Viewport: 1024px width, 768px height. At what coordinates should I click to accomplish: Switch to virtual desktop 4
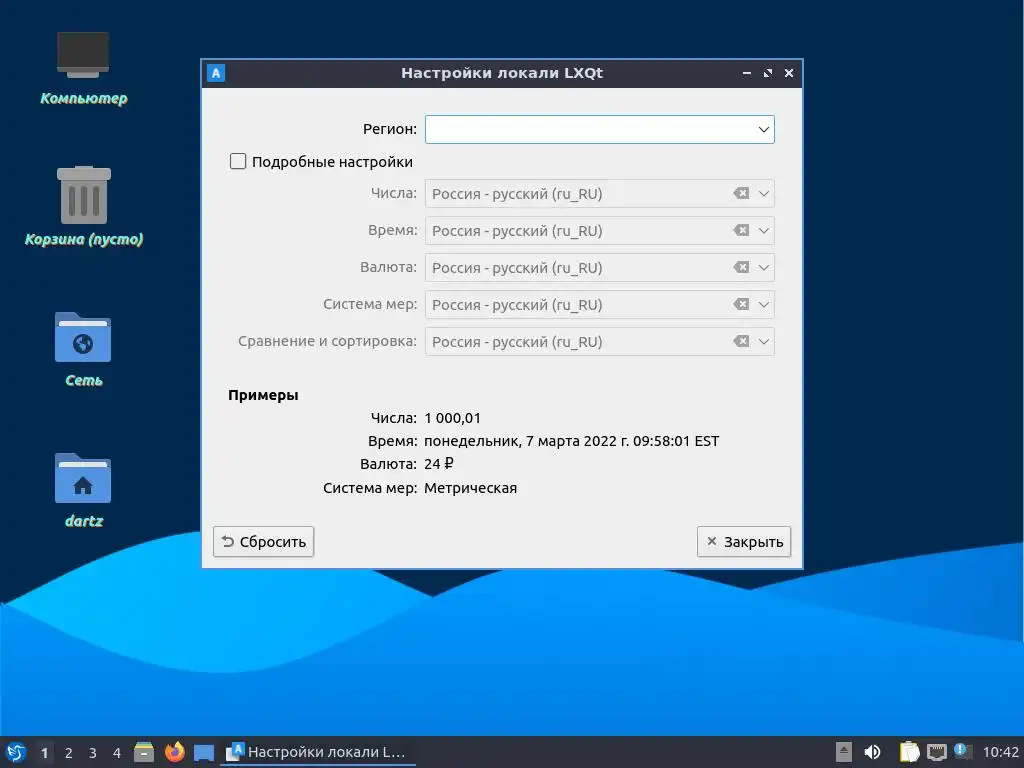coord(117,753)
